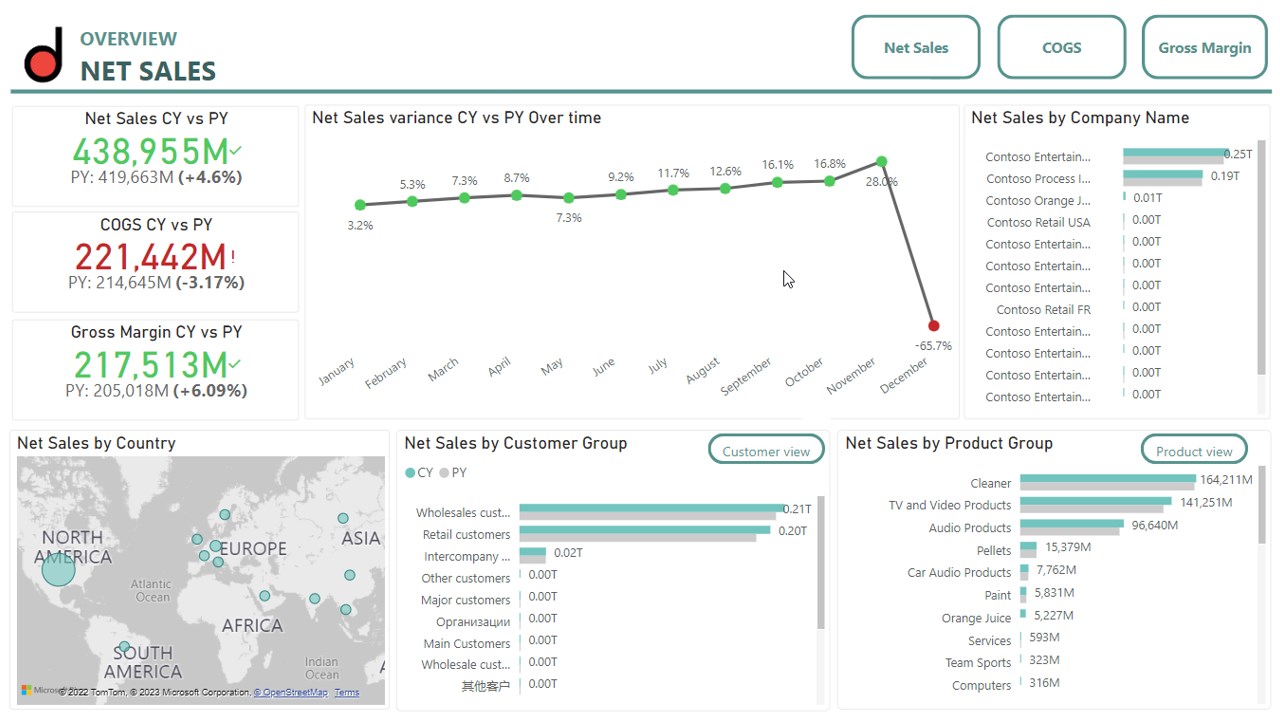Click the Pellets product group label

[x=994, y=551]
